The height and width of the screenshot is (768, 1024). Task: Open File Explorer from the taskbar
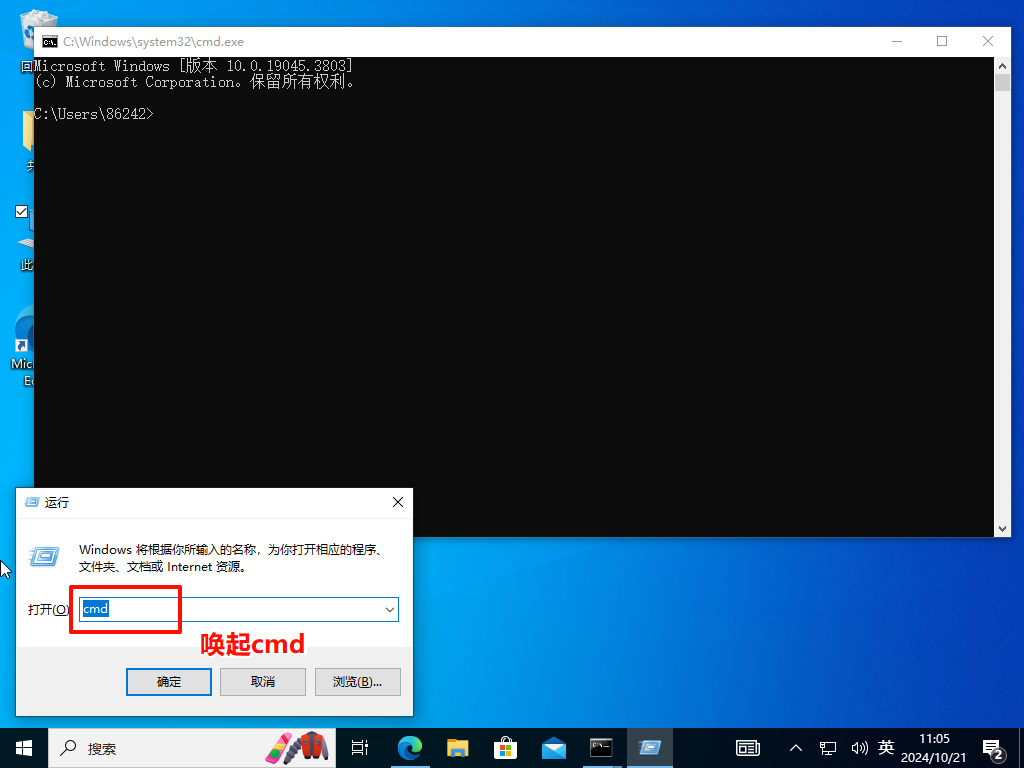coord(457,747)
